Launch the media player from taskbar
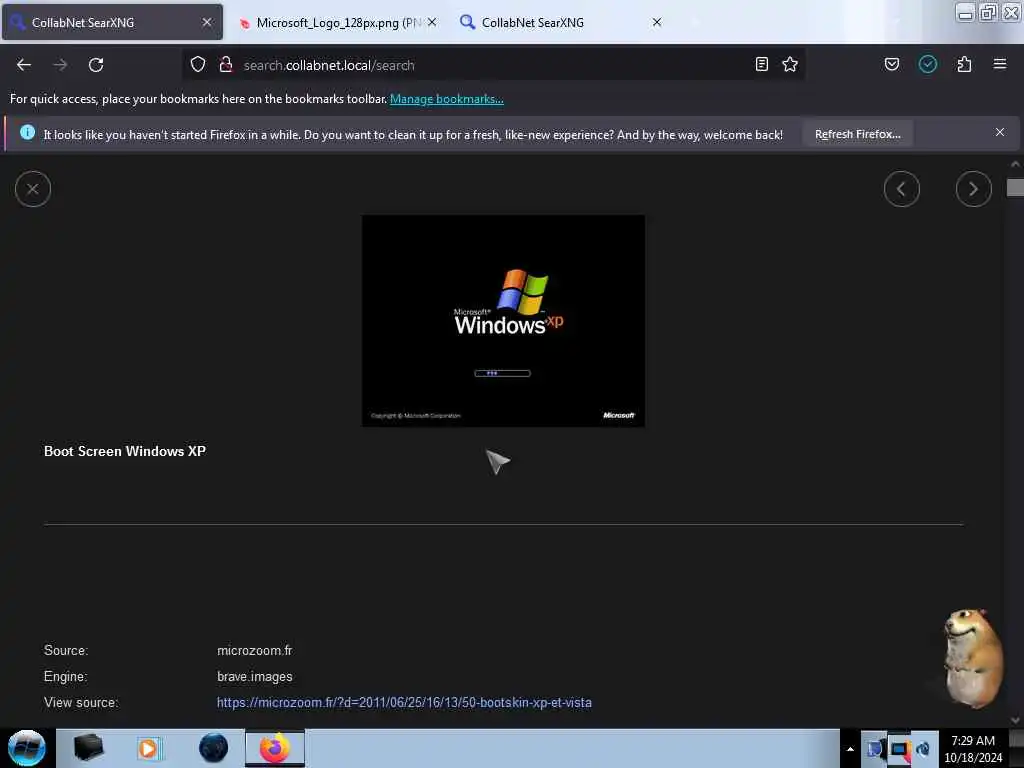Image resolution: width=1024 pixels, height=768 pixels. click(x=148, y=748)
